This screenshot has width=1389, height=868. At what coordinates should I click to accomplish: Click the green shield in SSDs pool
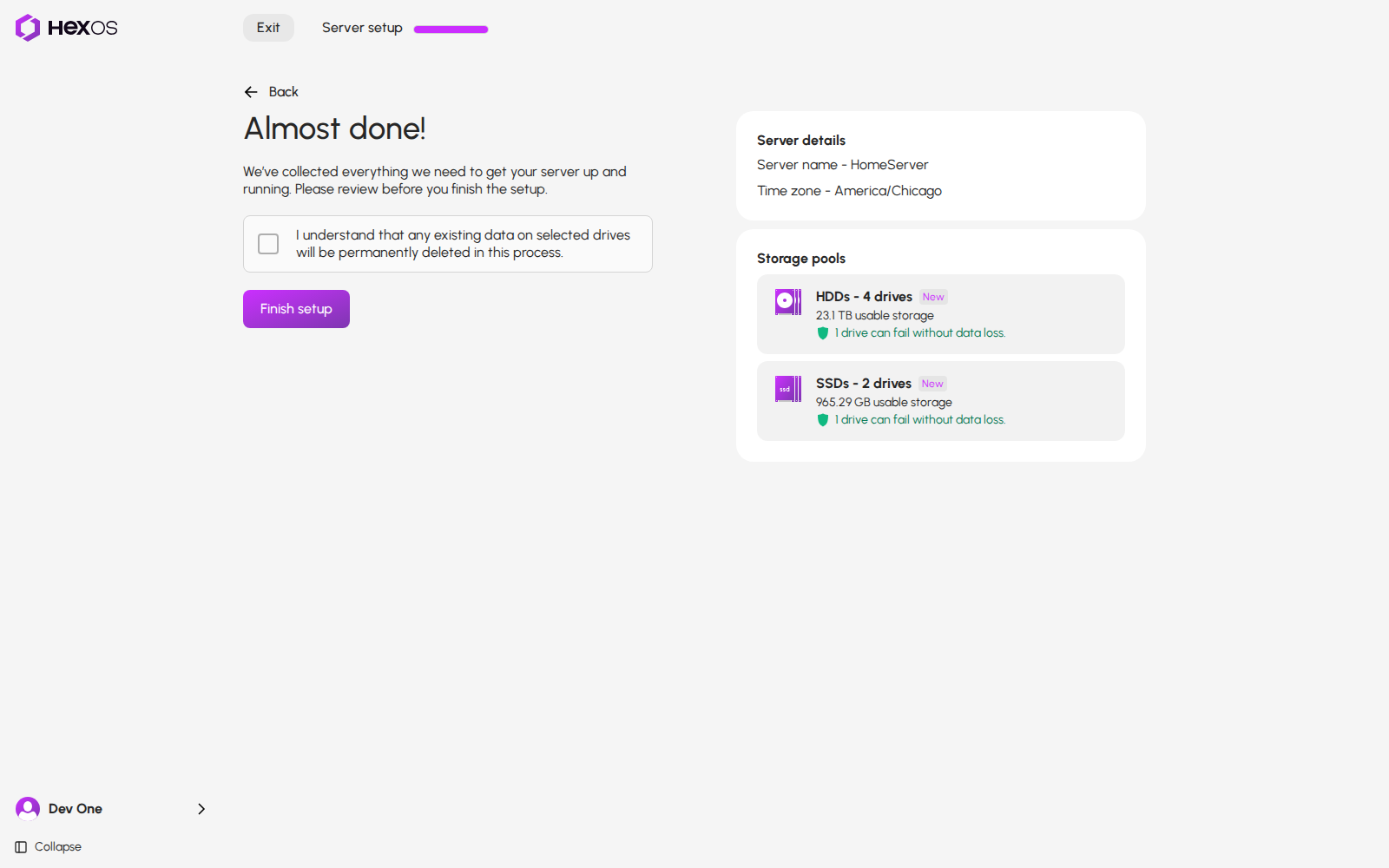(823, 420)
